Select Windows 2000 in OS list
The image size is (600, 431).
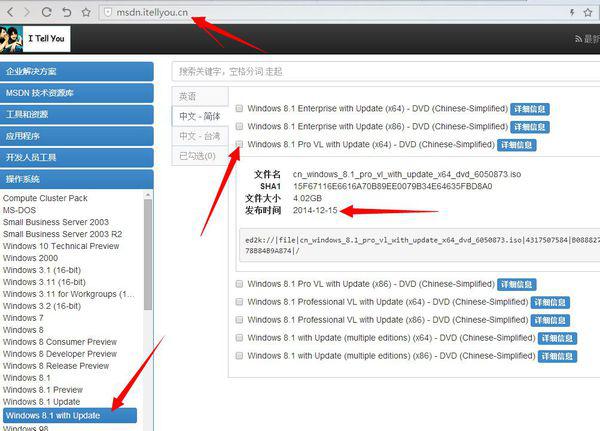(30, 258)
